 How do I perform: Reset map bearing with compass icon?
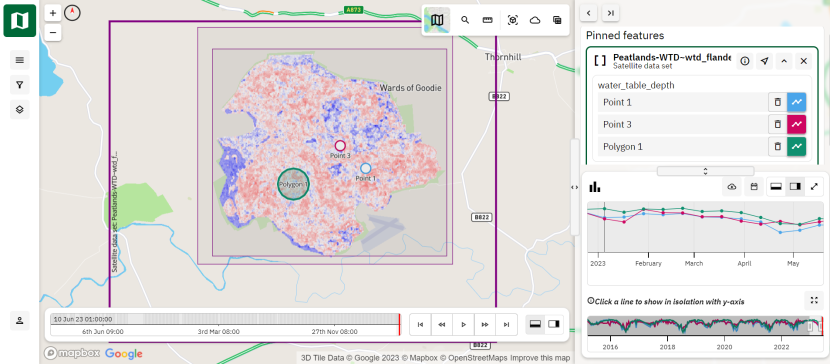(72, 13)
